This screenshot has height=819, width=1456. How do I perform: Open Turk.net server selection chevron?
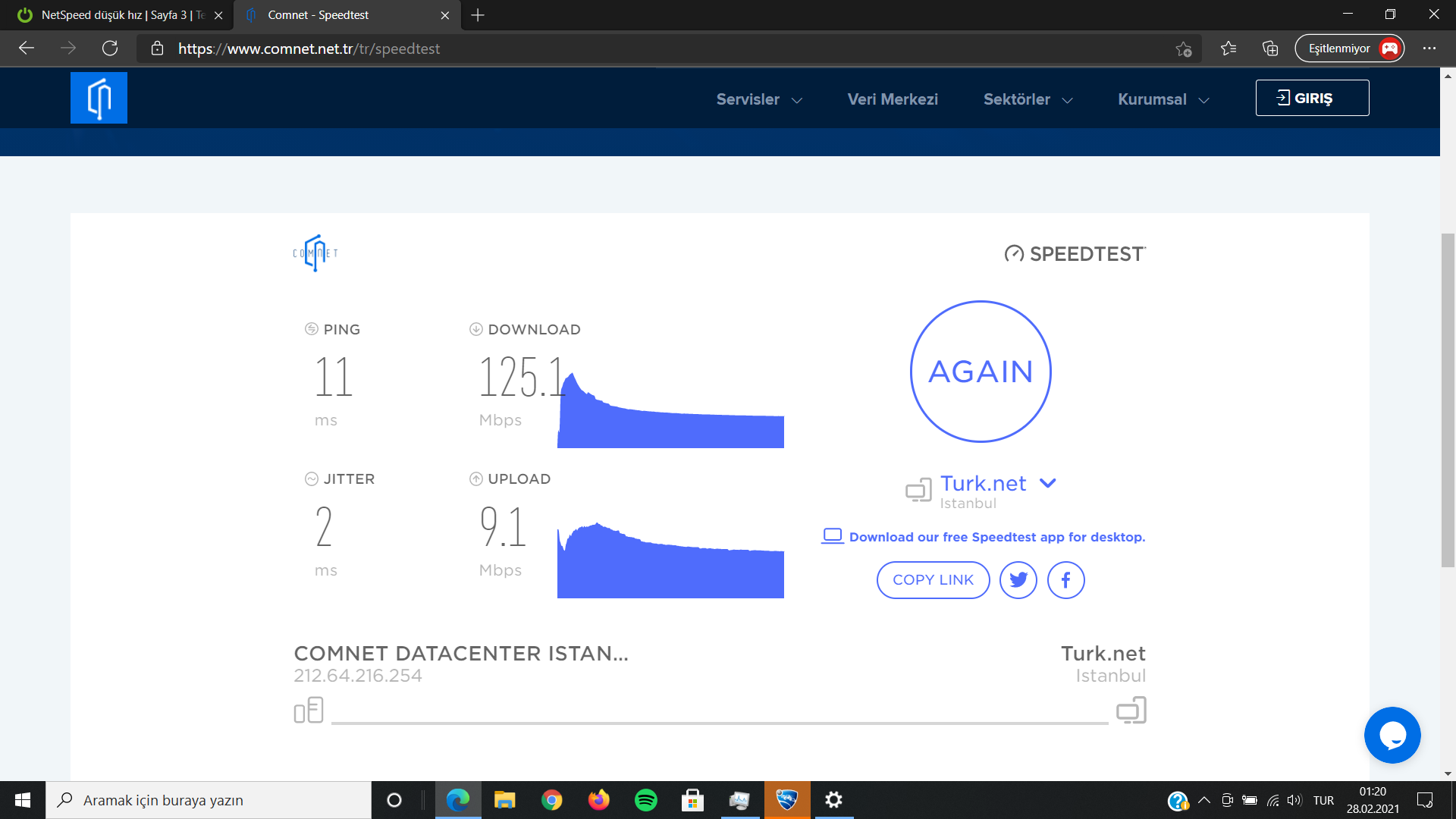[1048, 483]
